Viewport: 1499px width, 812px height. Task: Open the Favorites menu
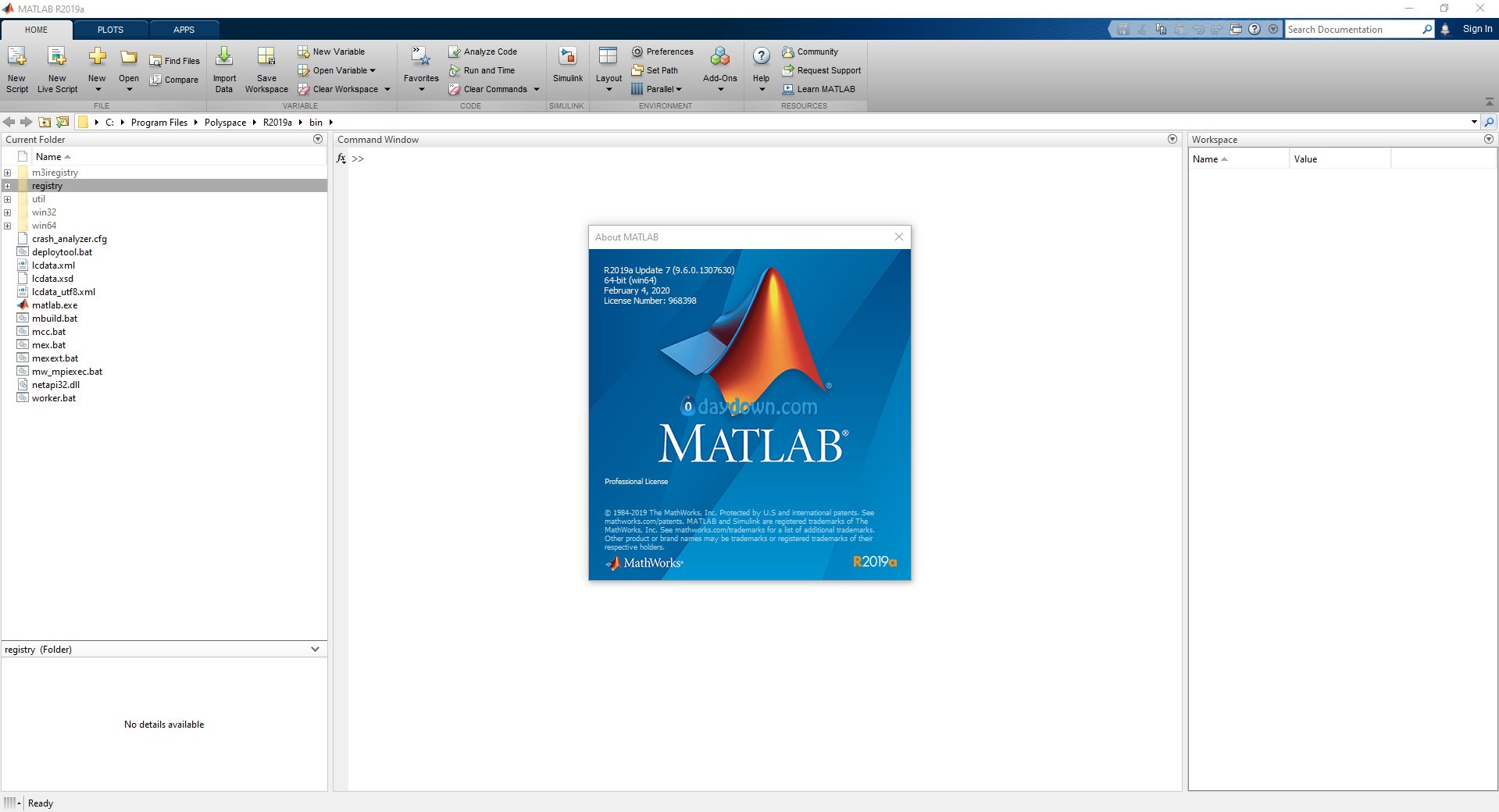tap(421, 69)
